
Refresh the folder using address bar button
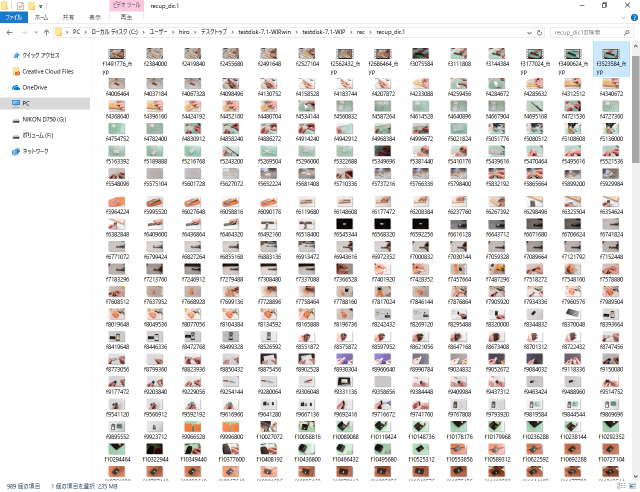pyautogui.click(x=541, y=32)
